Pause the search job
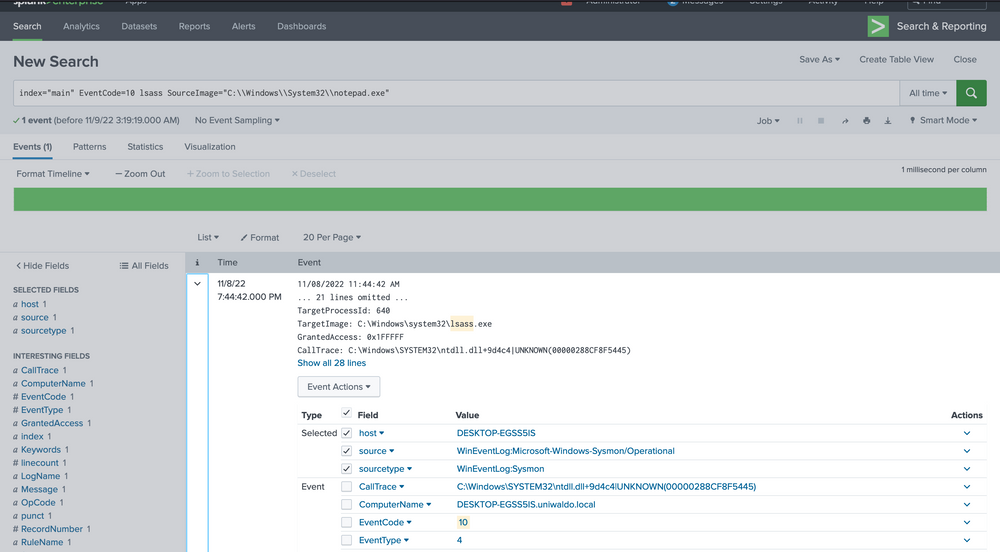Screen dimensions: 1000x552 pos(800,121)
